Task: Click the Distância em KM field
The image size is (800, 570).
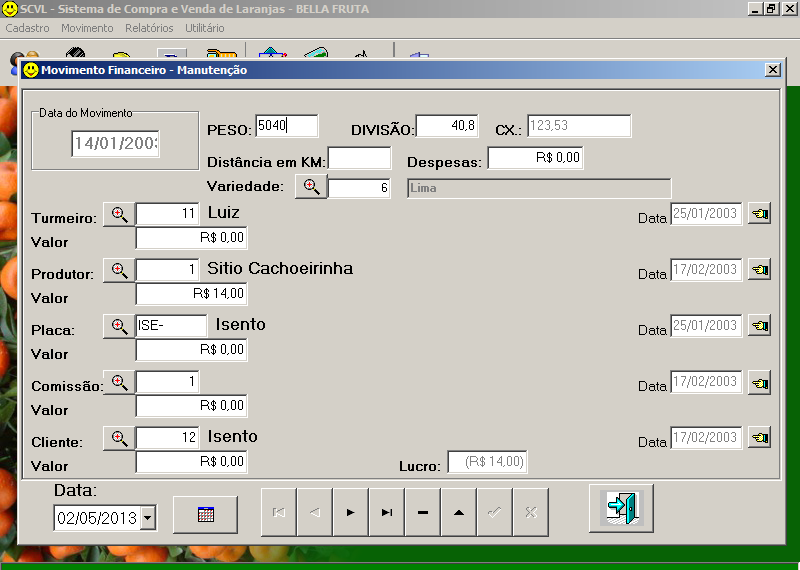Action: 359,158
